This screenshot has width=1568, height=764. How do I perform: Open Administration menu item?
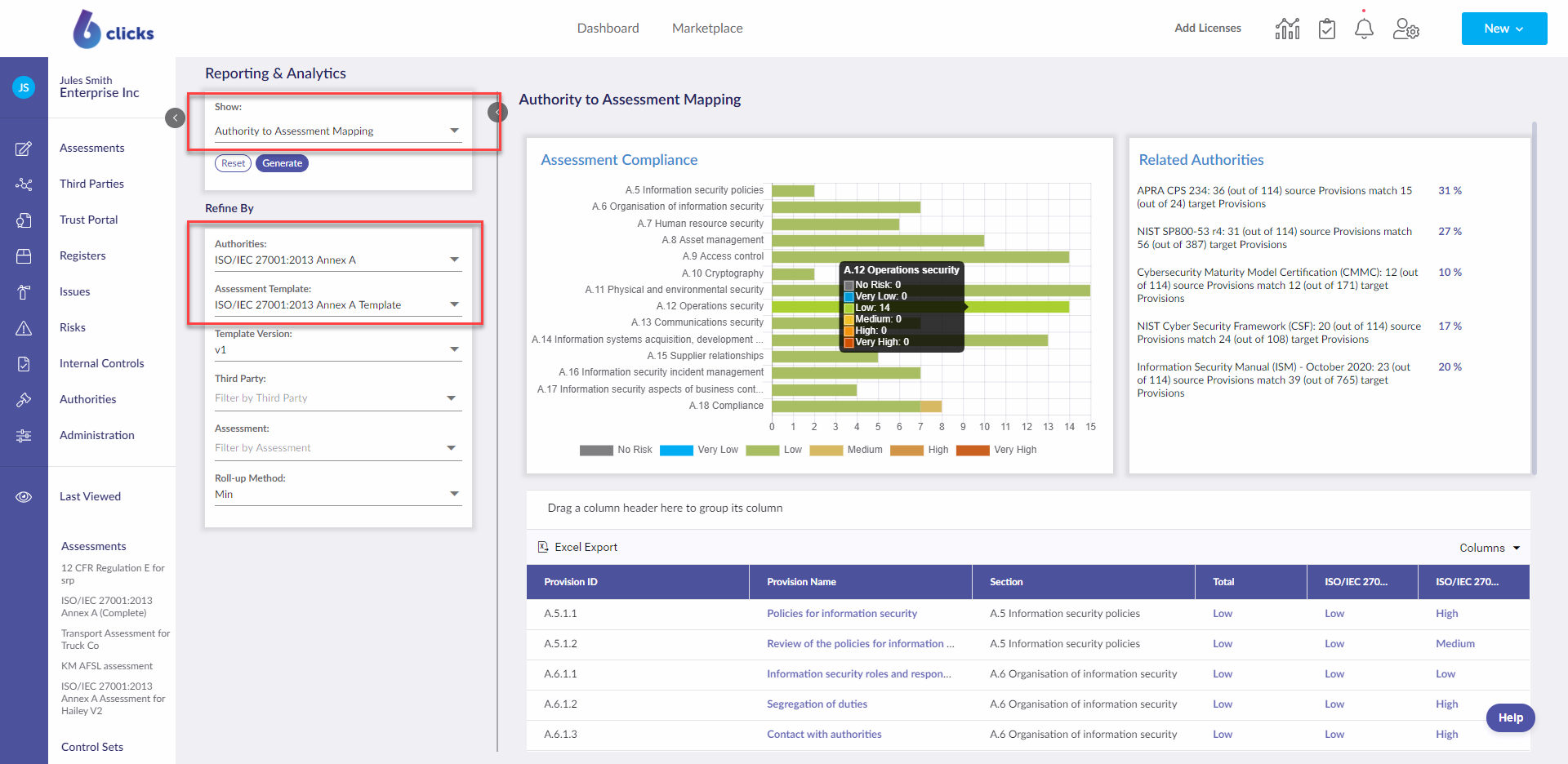tap(97, 436)
